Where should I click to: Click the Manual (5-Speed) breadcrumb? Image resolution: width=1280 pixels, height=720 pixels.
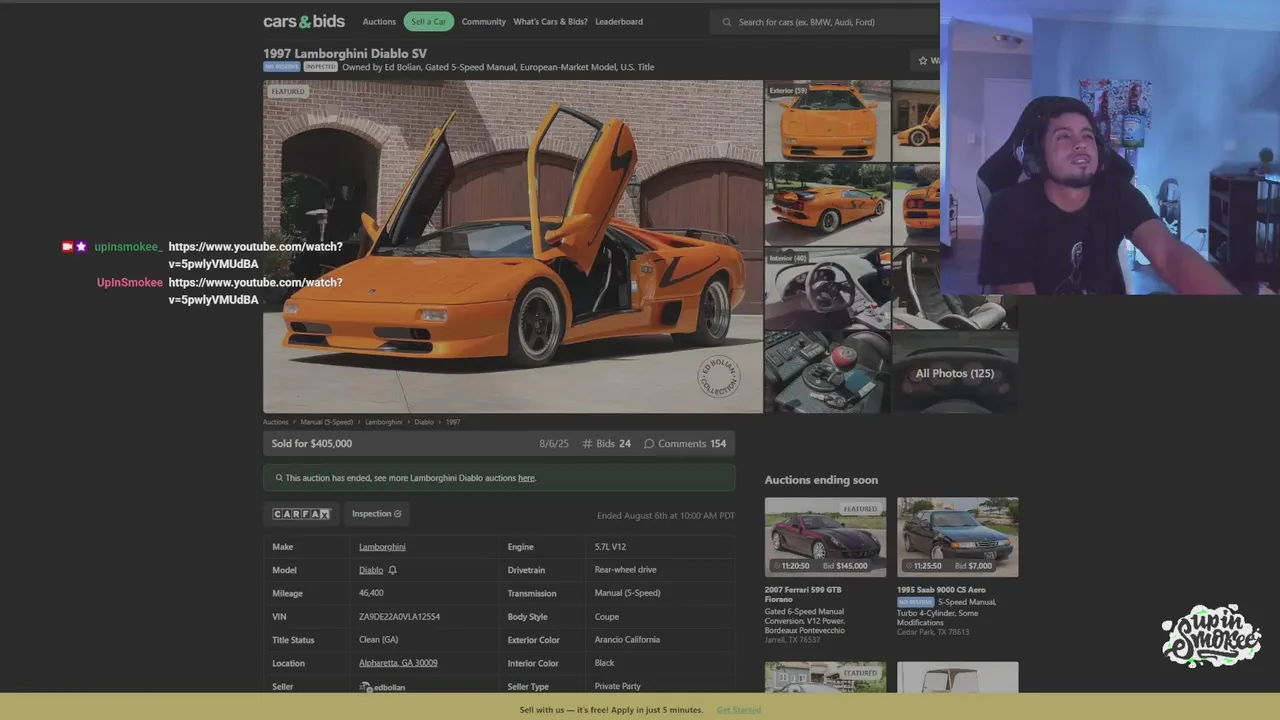pos(327,422)
